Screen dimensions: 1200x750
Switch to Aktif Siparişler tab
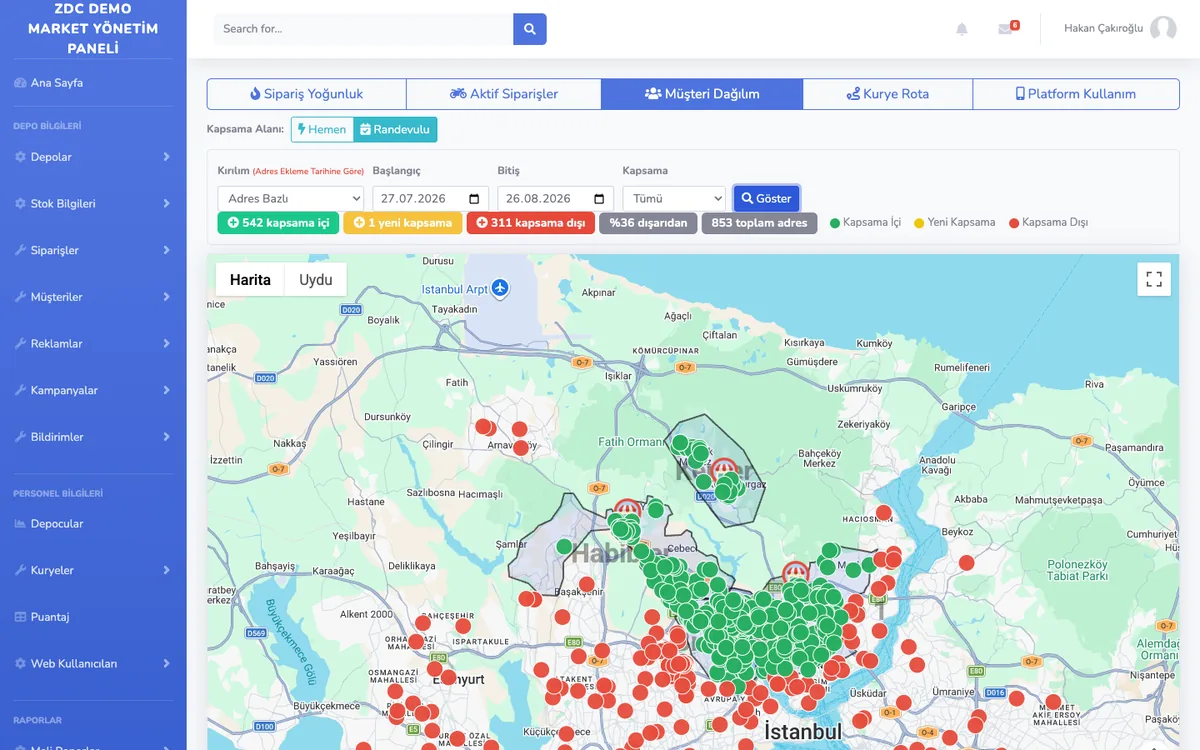click(x=504, y=94)
